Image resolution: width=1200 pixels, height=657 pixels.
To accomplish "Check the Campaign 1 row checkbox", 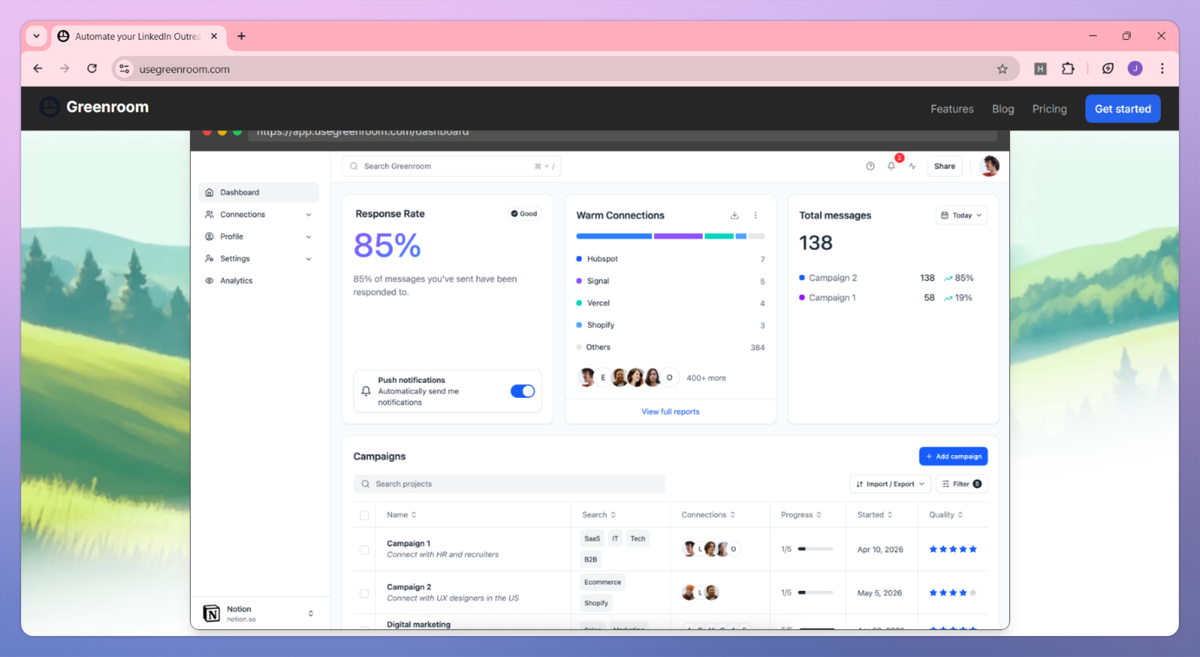I will (x=364, y=549).
